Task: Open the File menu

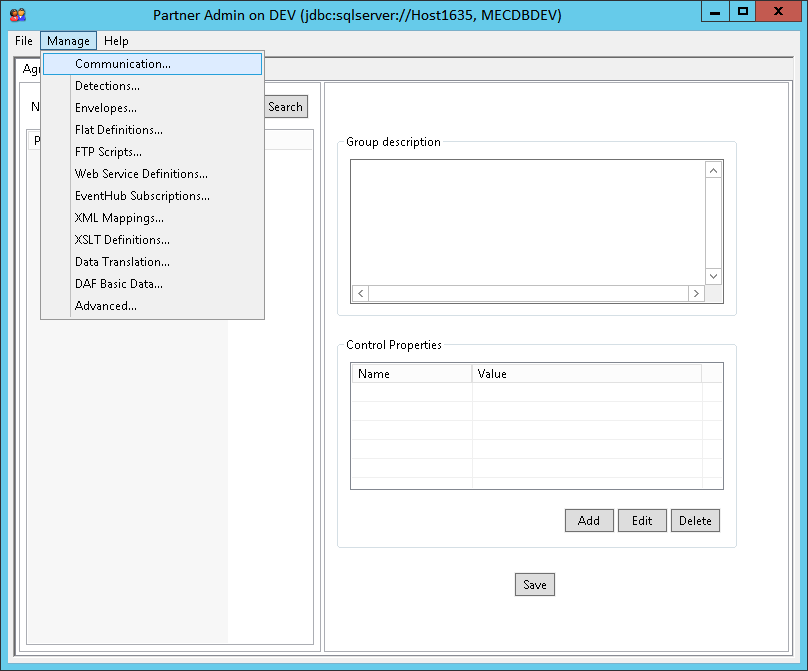Action: click(x=24, y=41)
